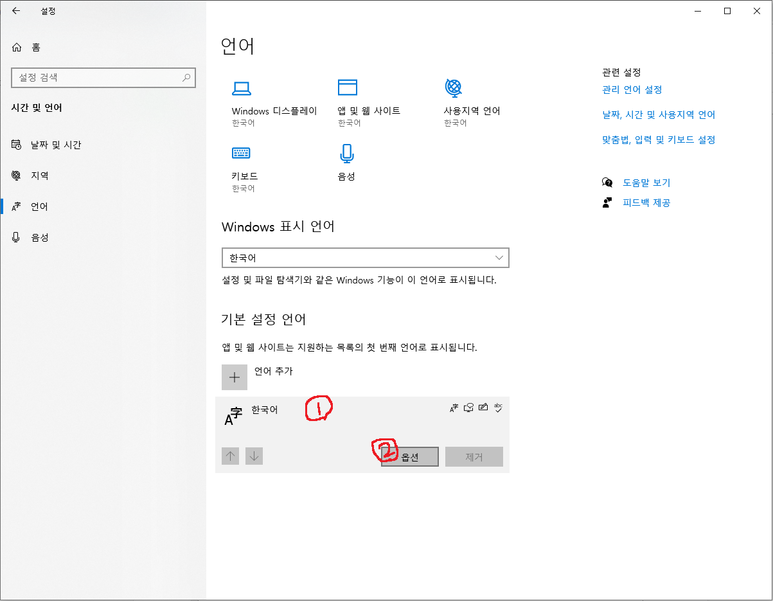Screen dimensions: 773x601
Task: Minimize the 설정 window
Action: click(698, 11)
